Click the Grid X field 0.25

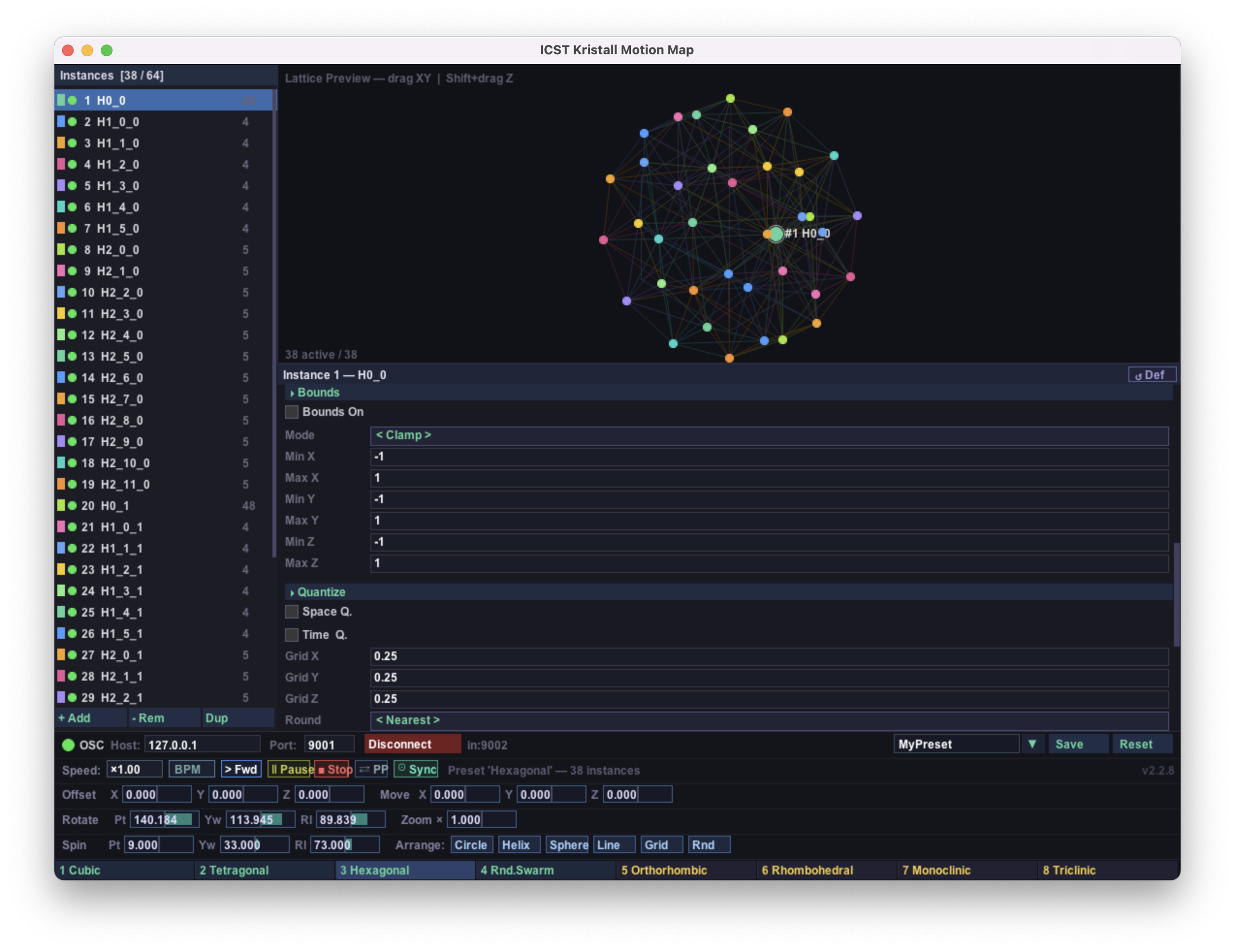(769, 656)
